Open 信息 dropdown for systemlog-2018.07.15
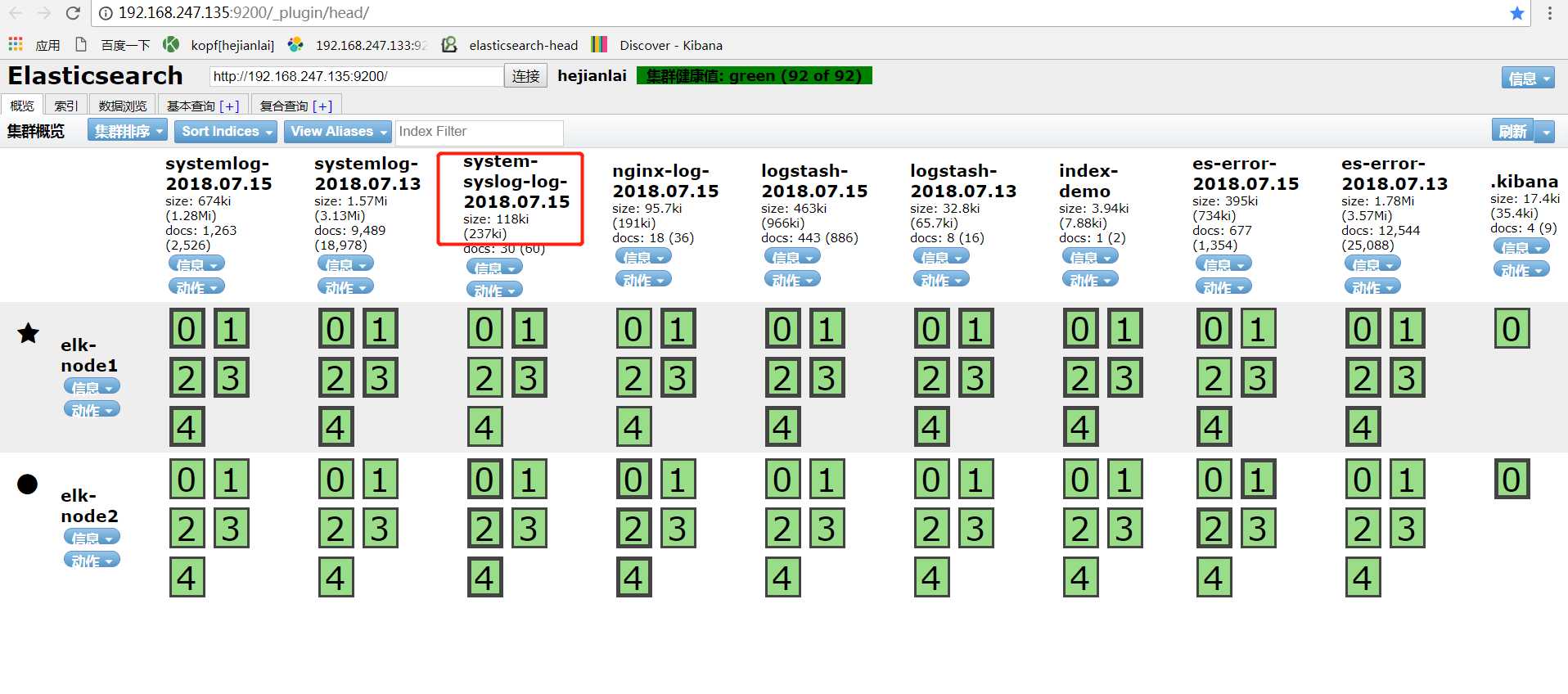Viewport: 1568px width, 694px height. [196, 264]
